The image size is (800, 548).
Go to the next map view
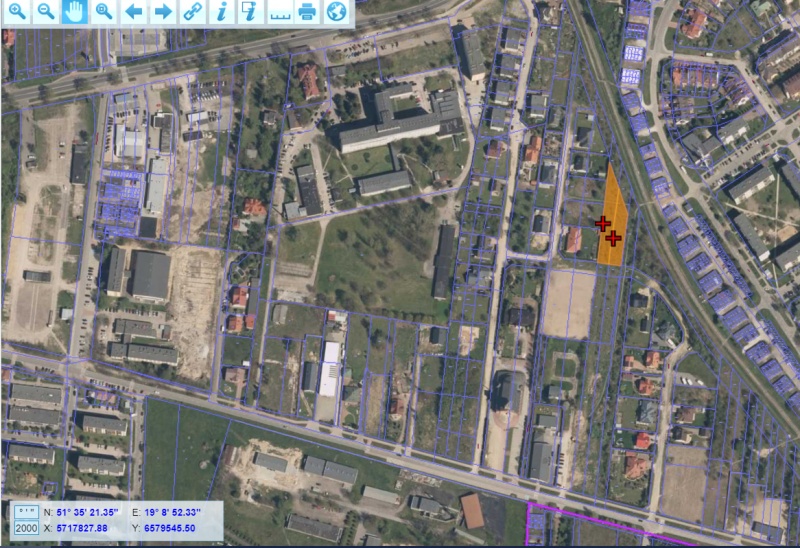click(163, 11)
